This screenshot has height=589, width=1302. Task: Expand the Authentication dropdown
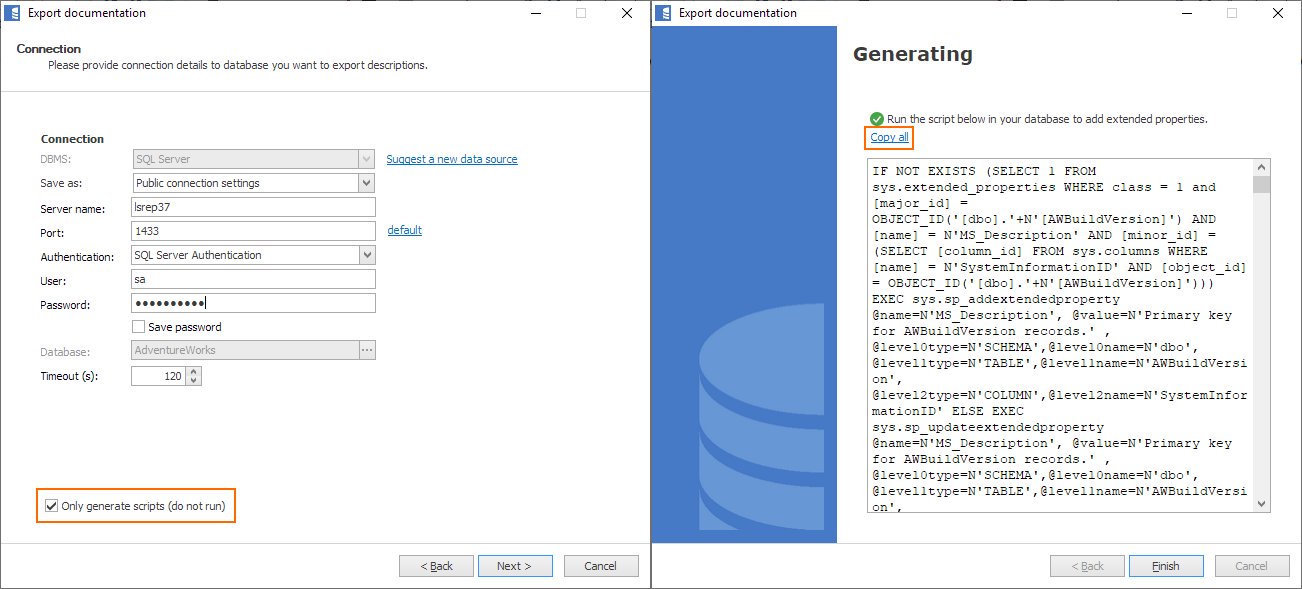coord(366,255)
